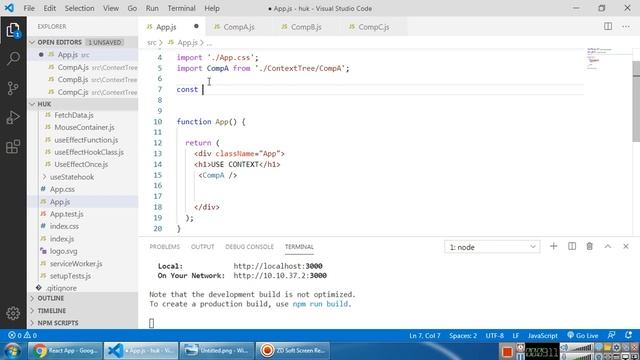This screenshot has height=360, width=640.
Task: Close unsaved App.js tab via dot
Action: 196,27
